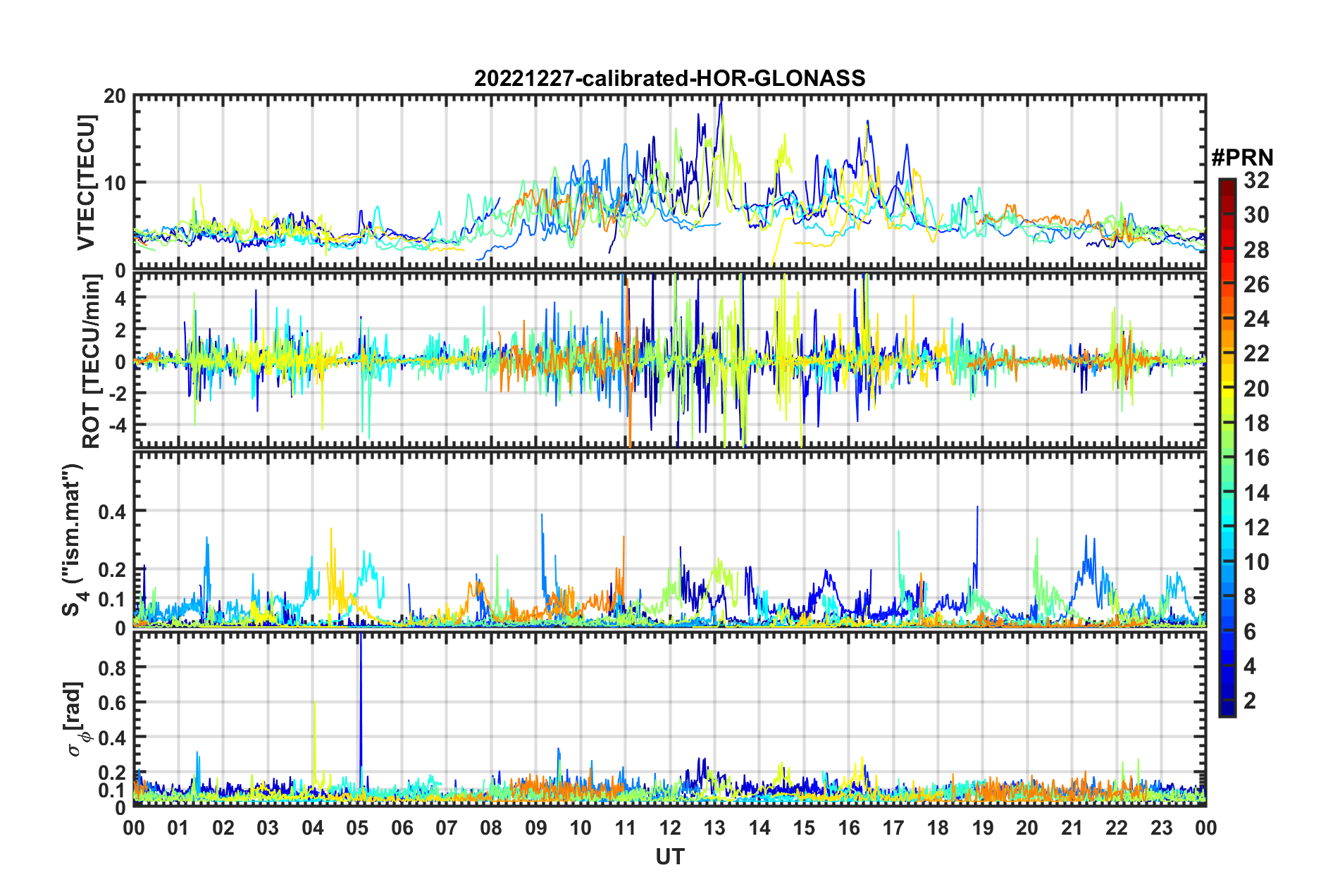The height and width of the screenshot is (896, 1340).
Task: Click x-axis hour tick label 19
Action: tap(983, 828)
